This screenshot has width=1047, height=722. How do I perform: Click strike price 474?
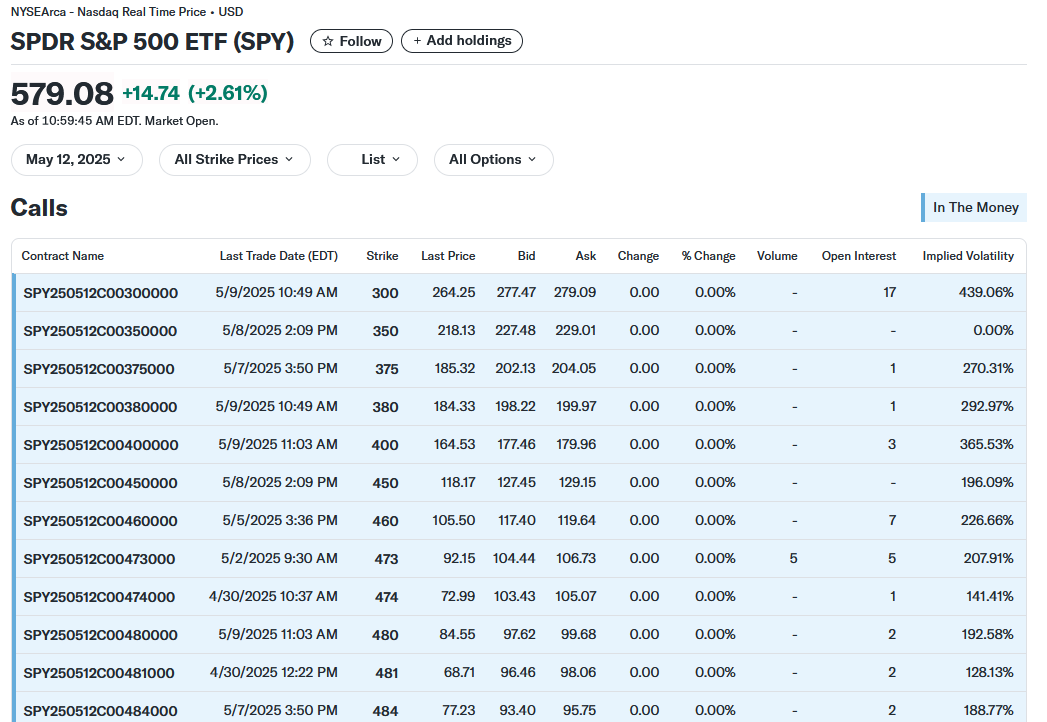pyautogui.click(x=386, y=597)
